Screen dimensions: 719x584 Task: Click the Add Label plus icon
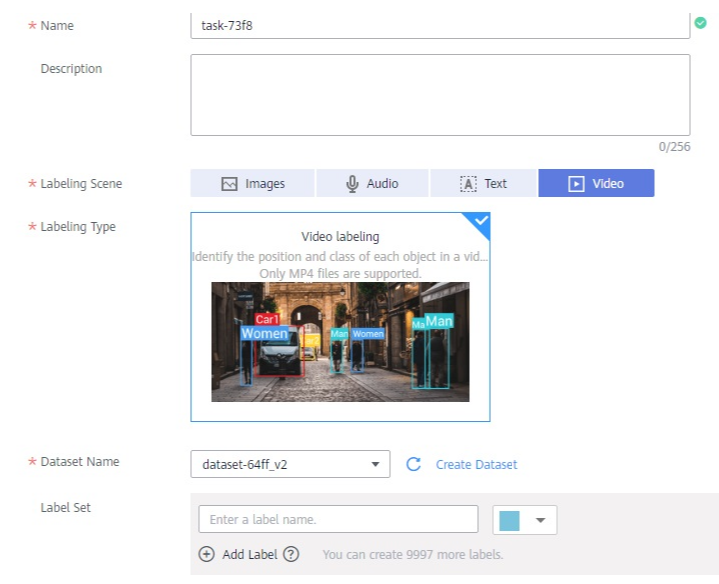(x=206, y=554)
